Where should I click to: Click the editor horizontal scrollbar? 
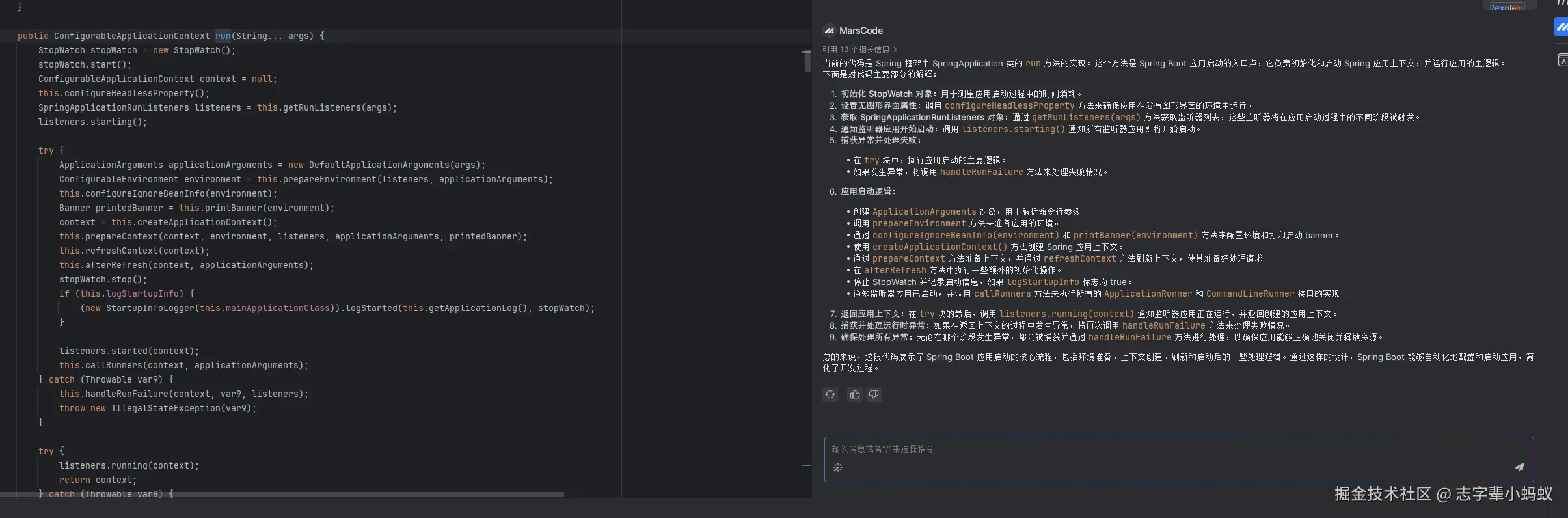[282, 495]
